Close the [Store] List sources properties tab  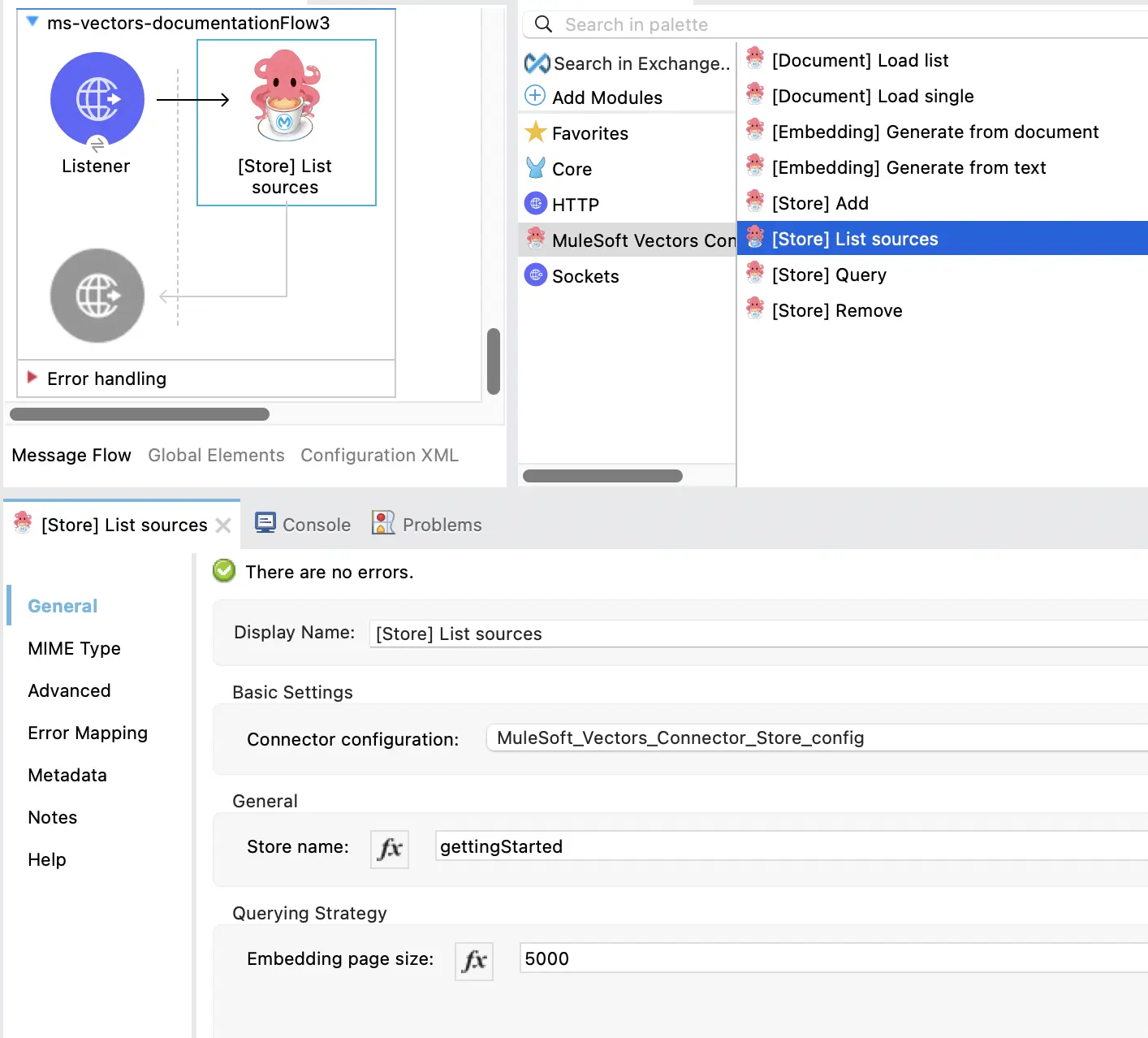[x=224, y=525]
